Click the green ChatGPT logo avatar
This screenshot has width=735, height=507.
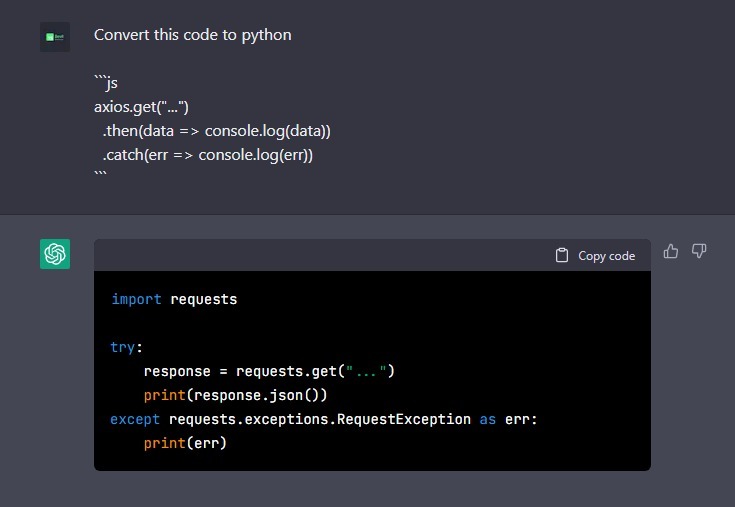[55, 254]
